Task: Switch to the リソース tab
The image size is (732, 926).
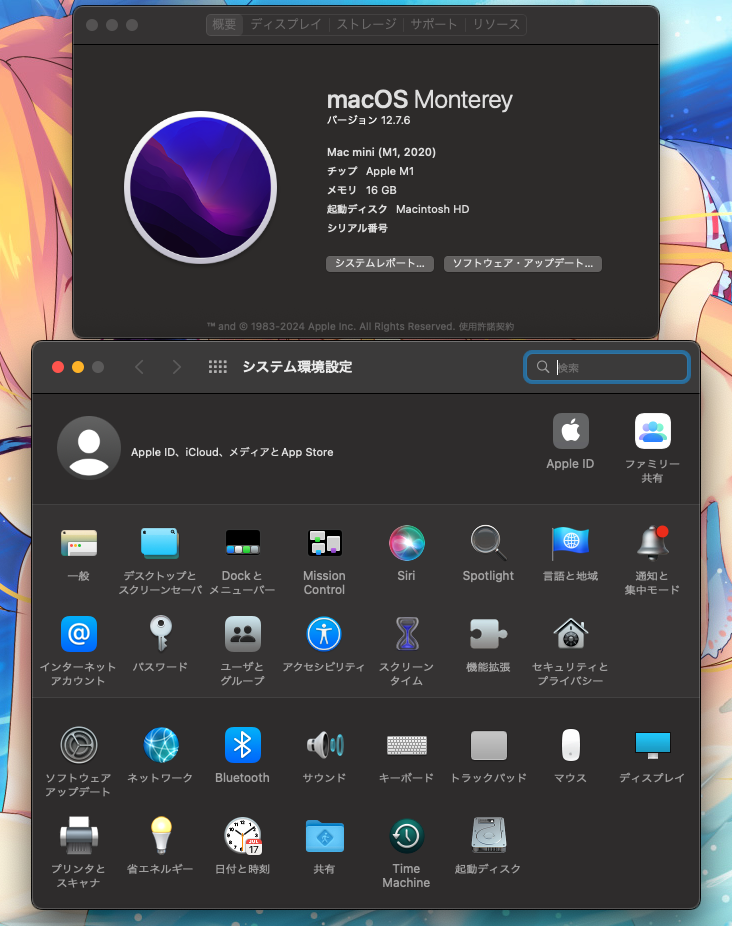Action: point(496,24)
